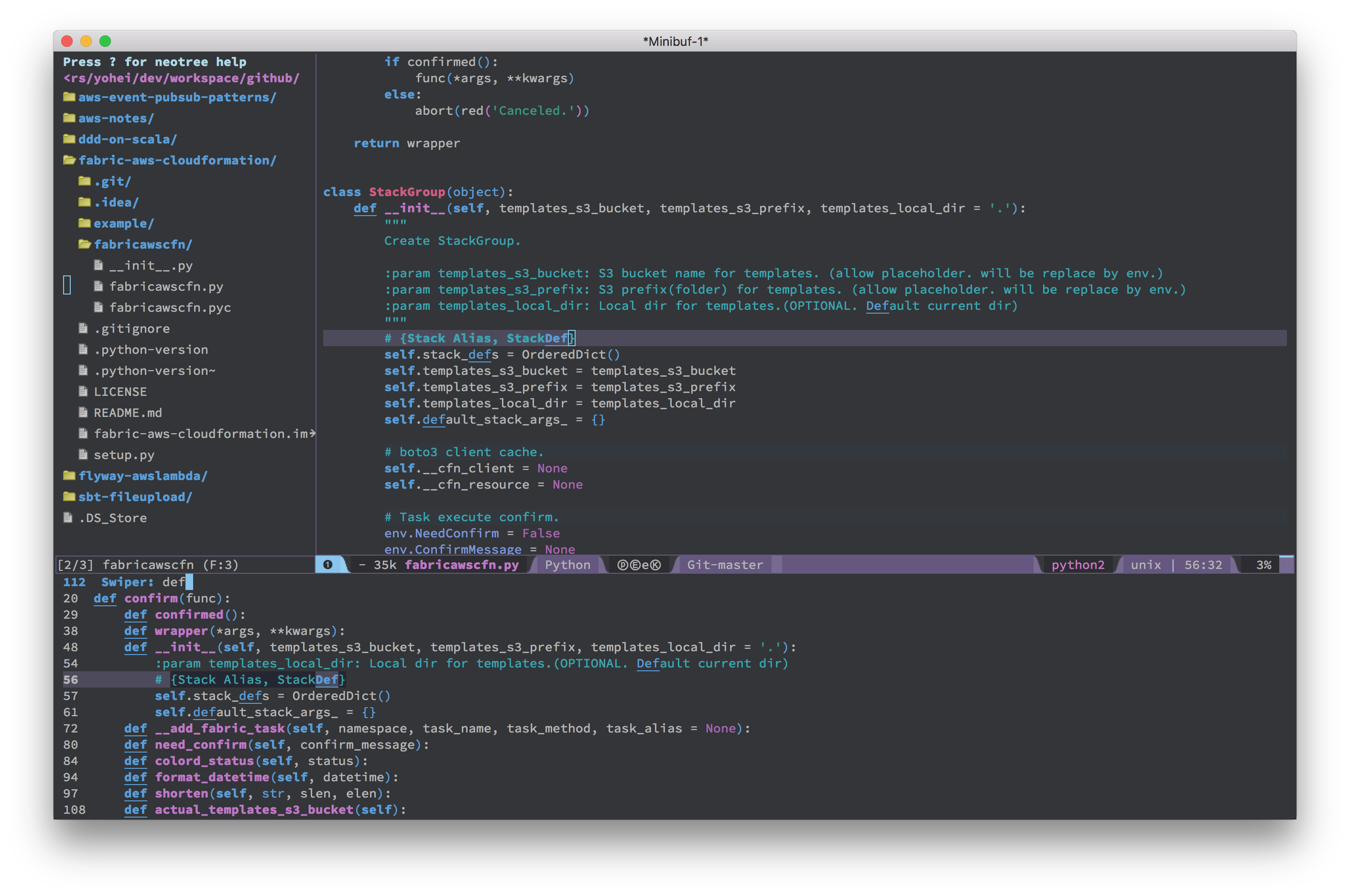
Task: Click the fabricawscfn.py buffer name in modeline
Action: (462, 565)
